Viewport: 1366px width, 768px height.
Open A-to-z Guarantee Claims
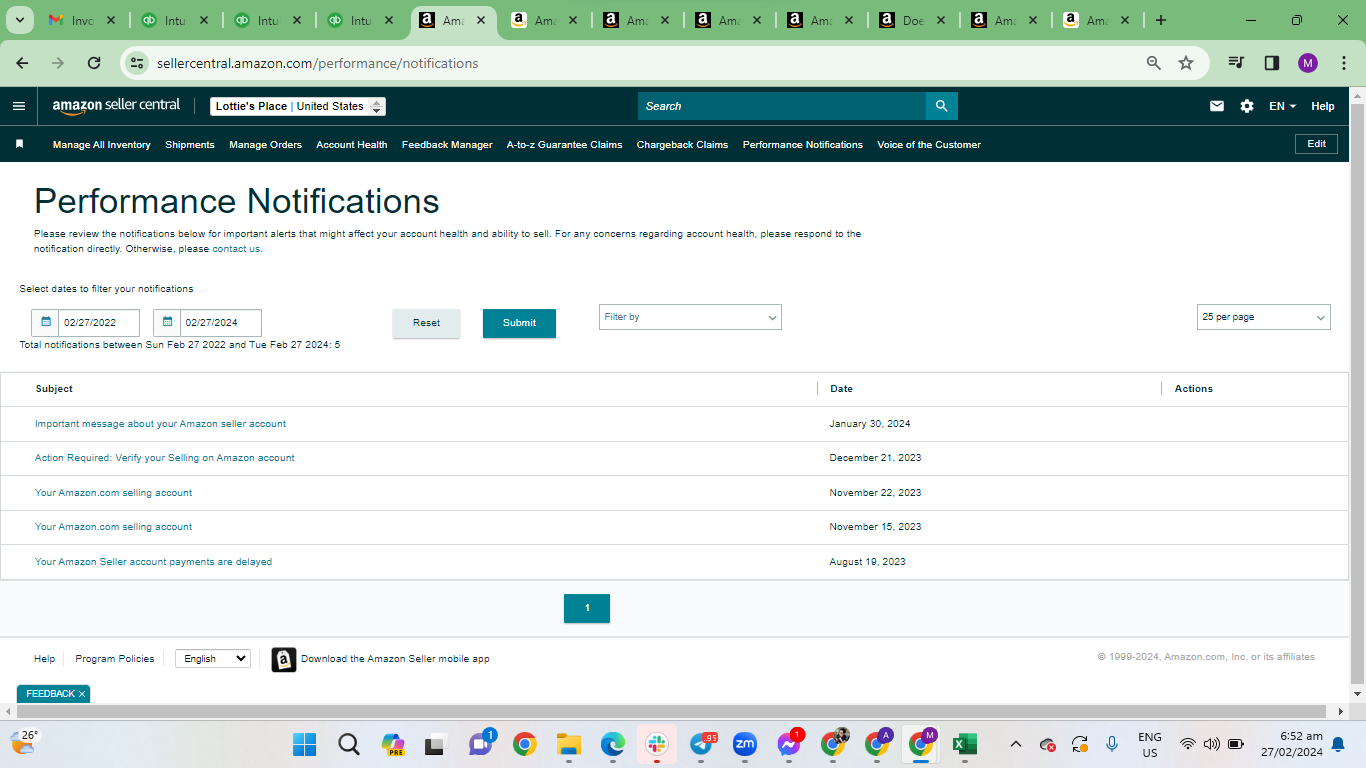pos(564,145)
